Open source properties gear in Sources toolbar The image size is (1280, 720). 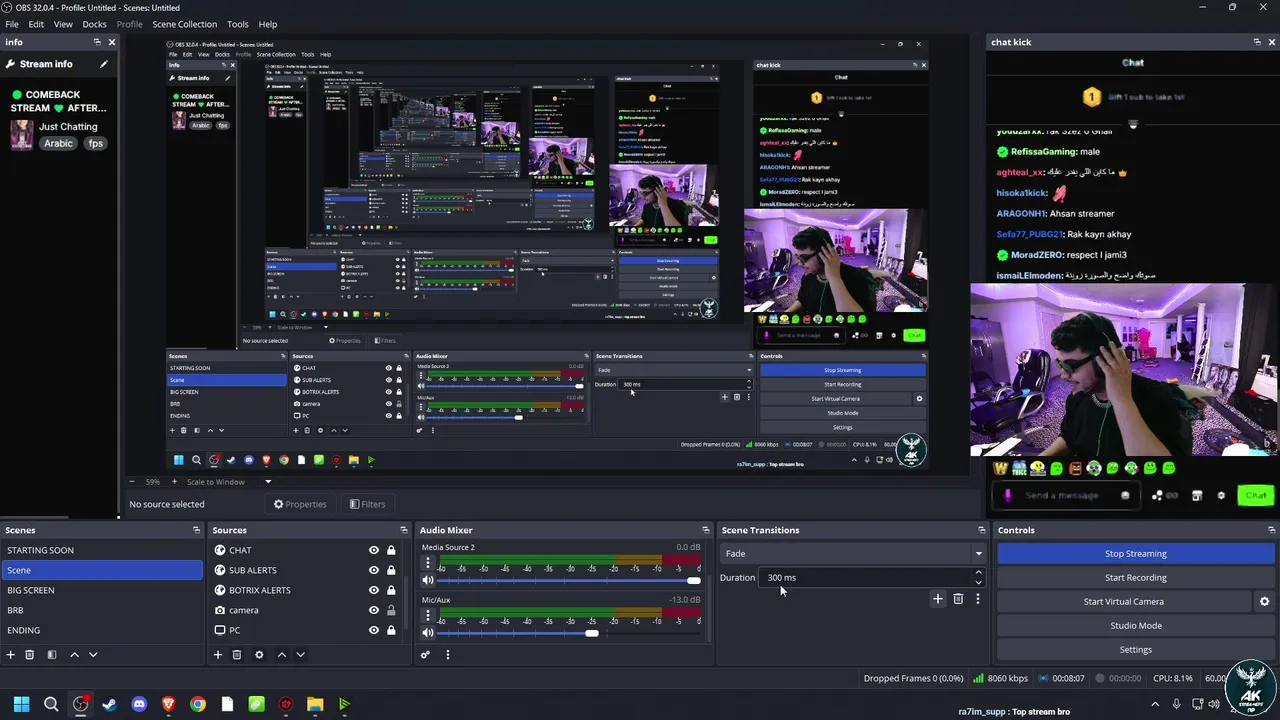(x=259, y=655)
